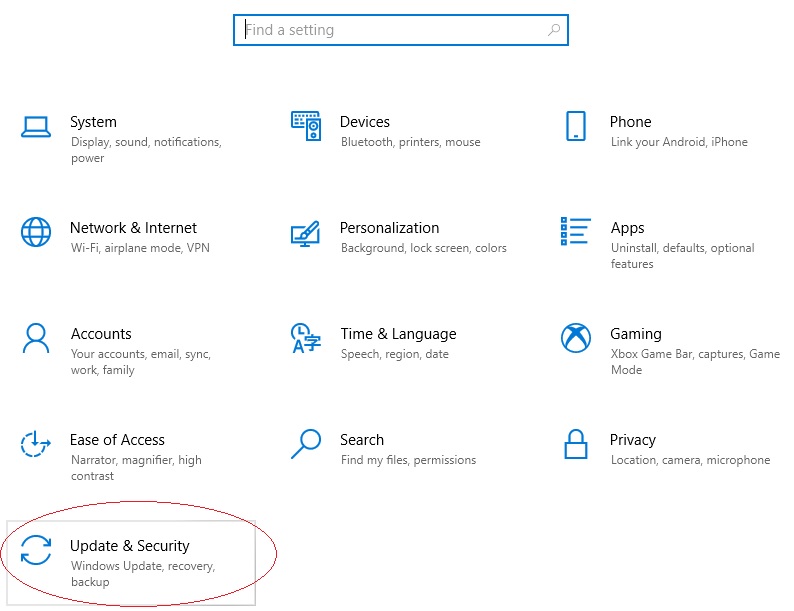This screenshot has height=611, width=794.
Task: Select the Apps category title
Action: (x=627, y=228)
